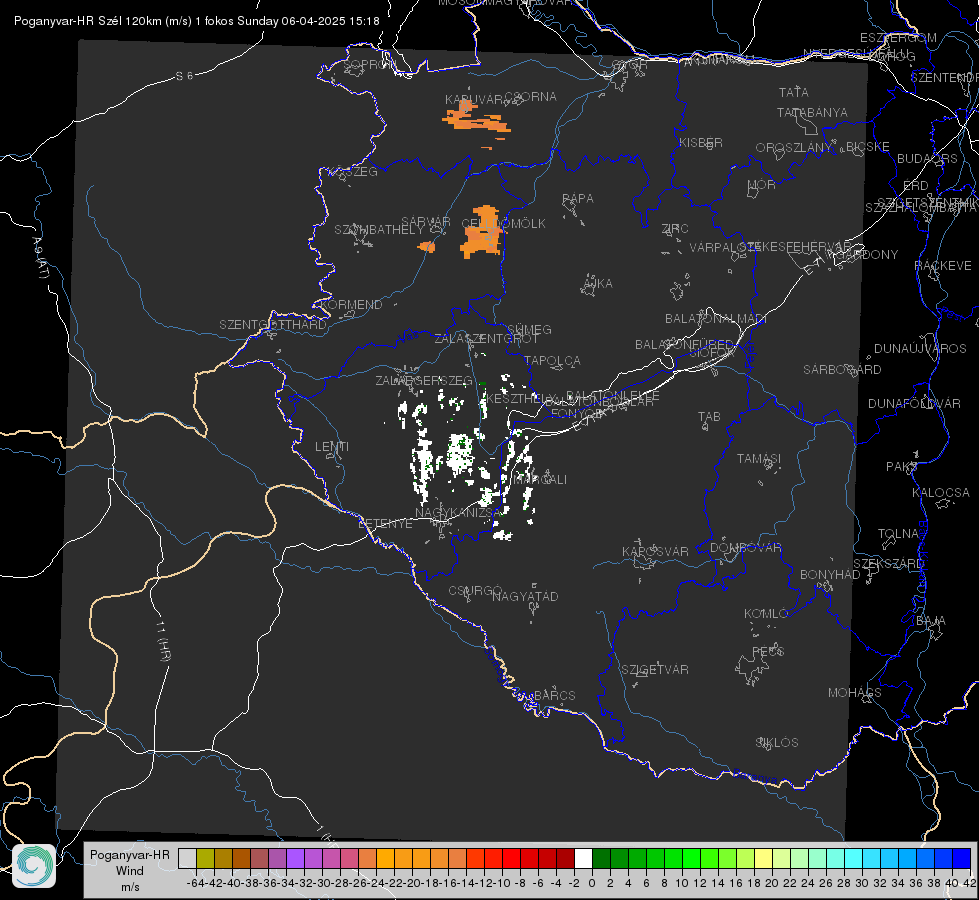Screen dimensions: 979x900
Task: Click the swirl logo icon beside the legend
Action: 34,866
